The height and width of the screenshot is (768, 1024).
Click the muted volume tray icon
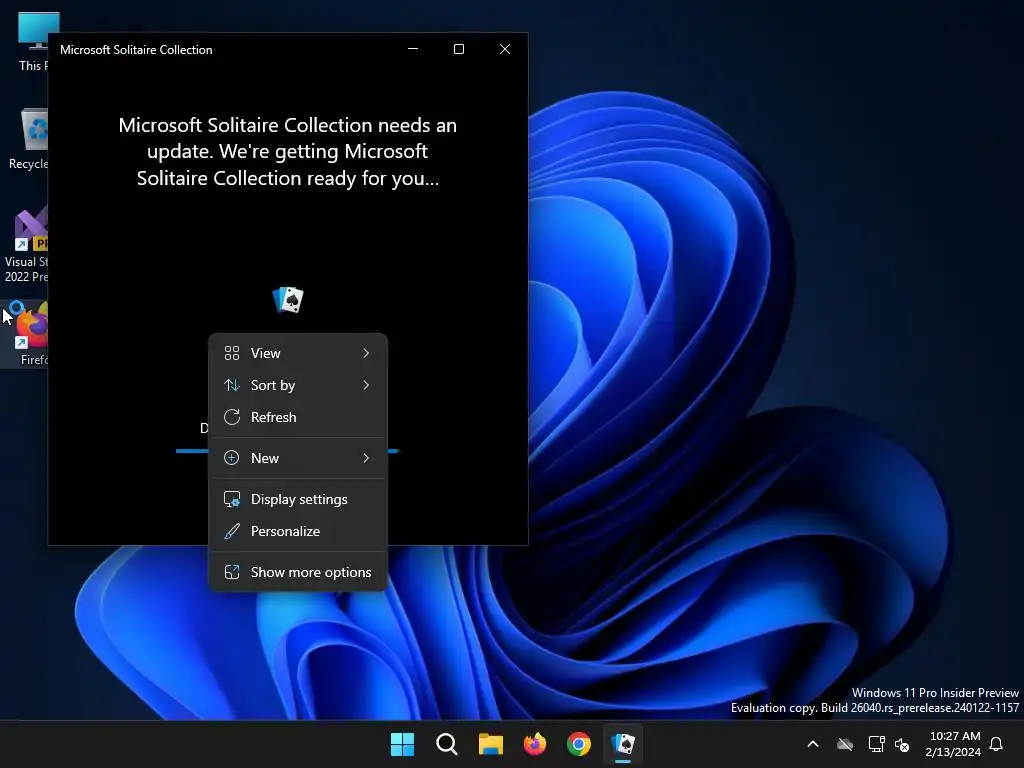point(902,744)
